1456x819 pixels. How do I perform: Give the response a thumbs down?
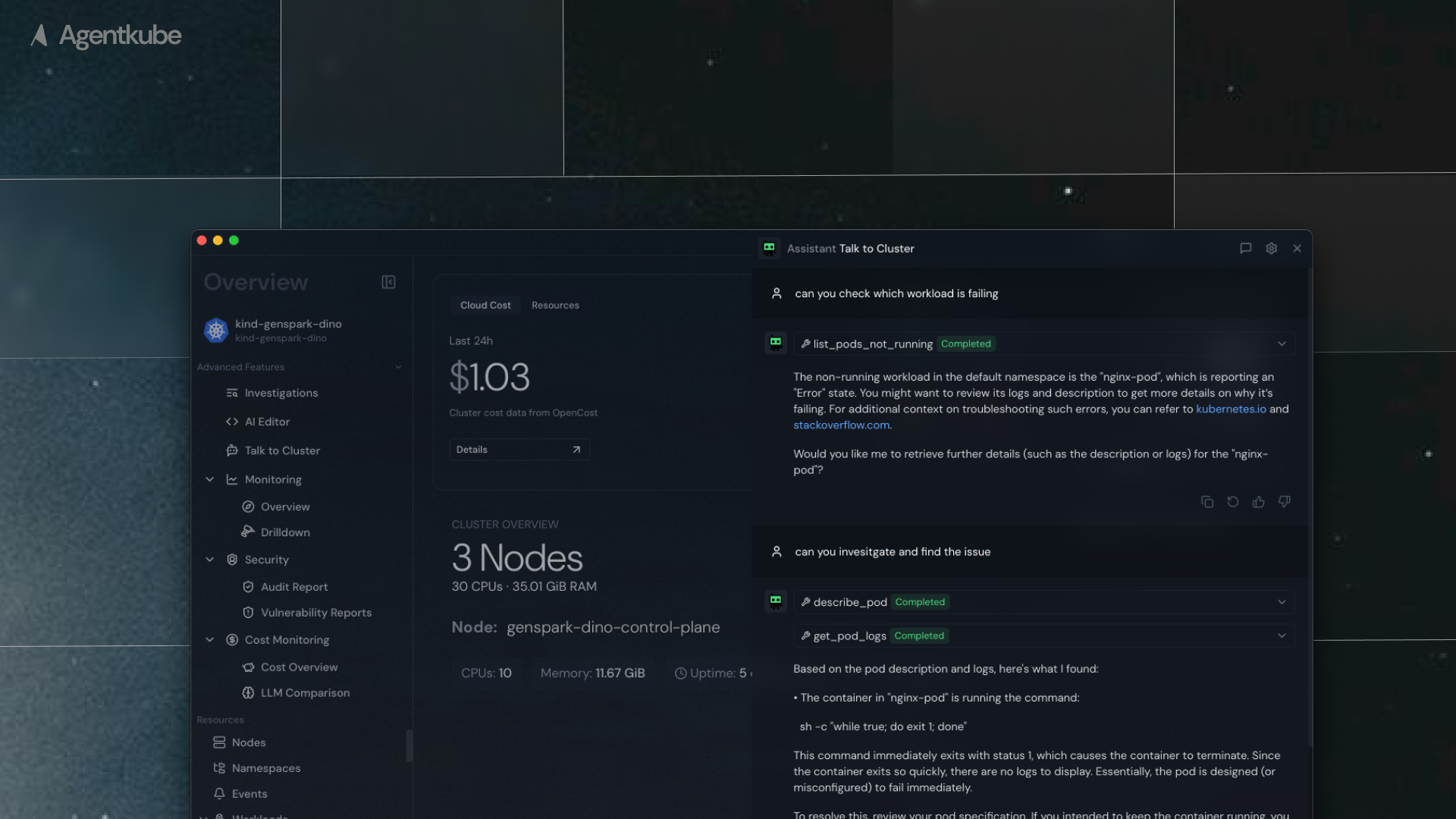click(x=1285, y=501)
